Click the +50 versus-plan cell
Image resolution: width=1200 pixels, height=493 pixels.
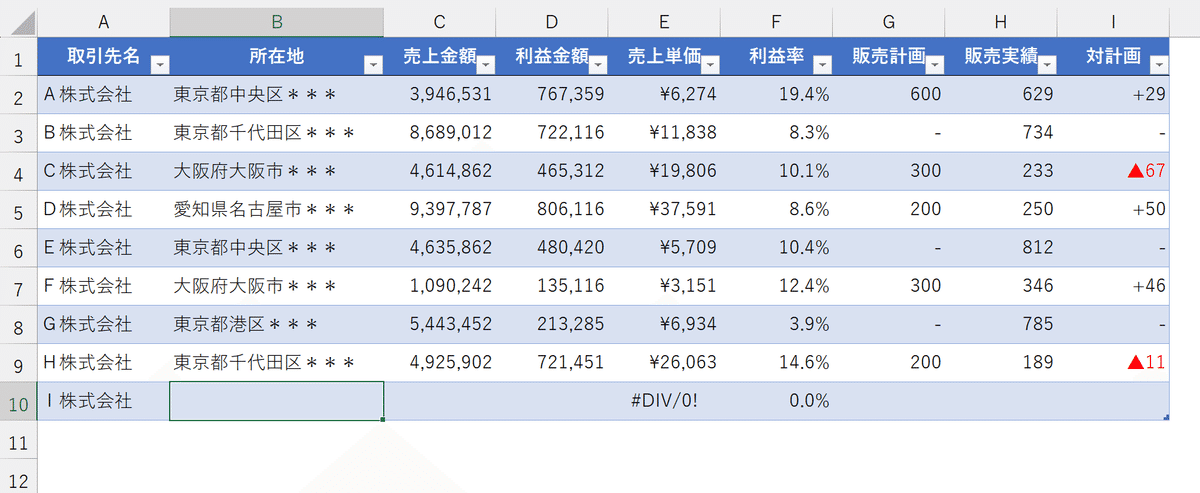click(1113, 210)
